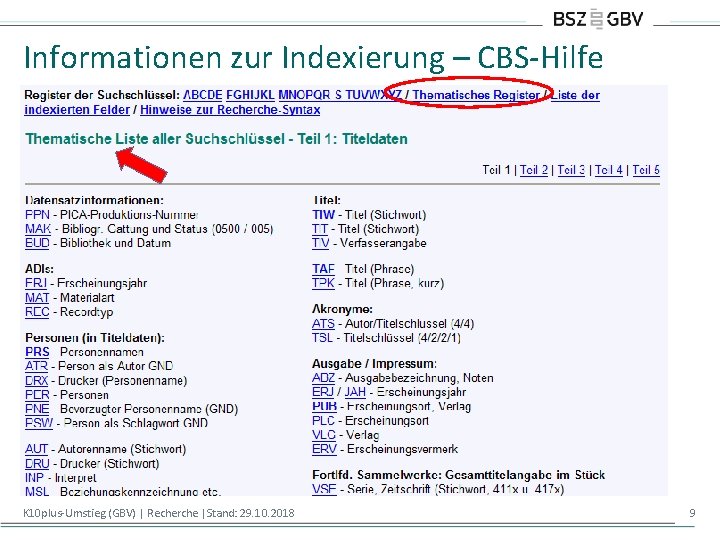720x540 pixels.
Task: Open the ABCDE search key register
Action: (202, 95)
